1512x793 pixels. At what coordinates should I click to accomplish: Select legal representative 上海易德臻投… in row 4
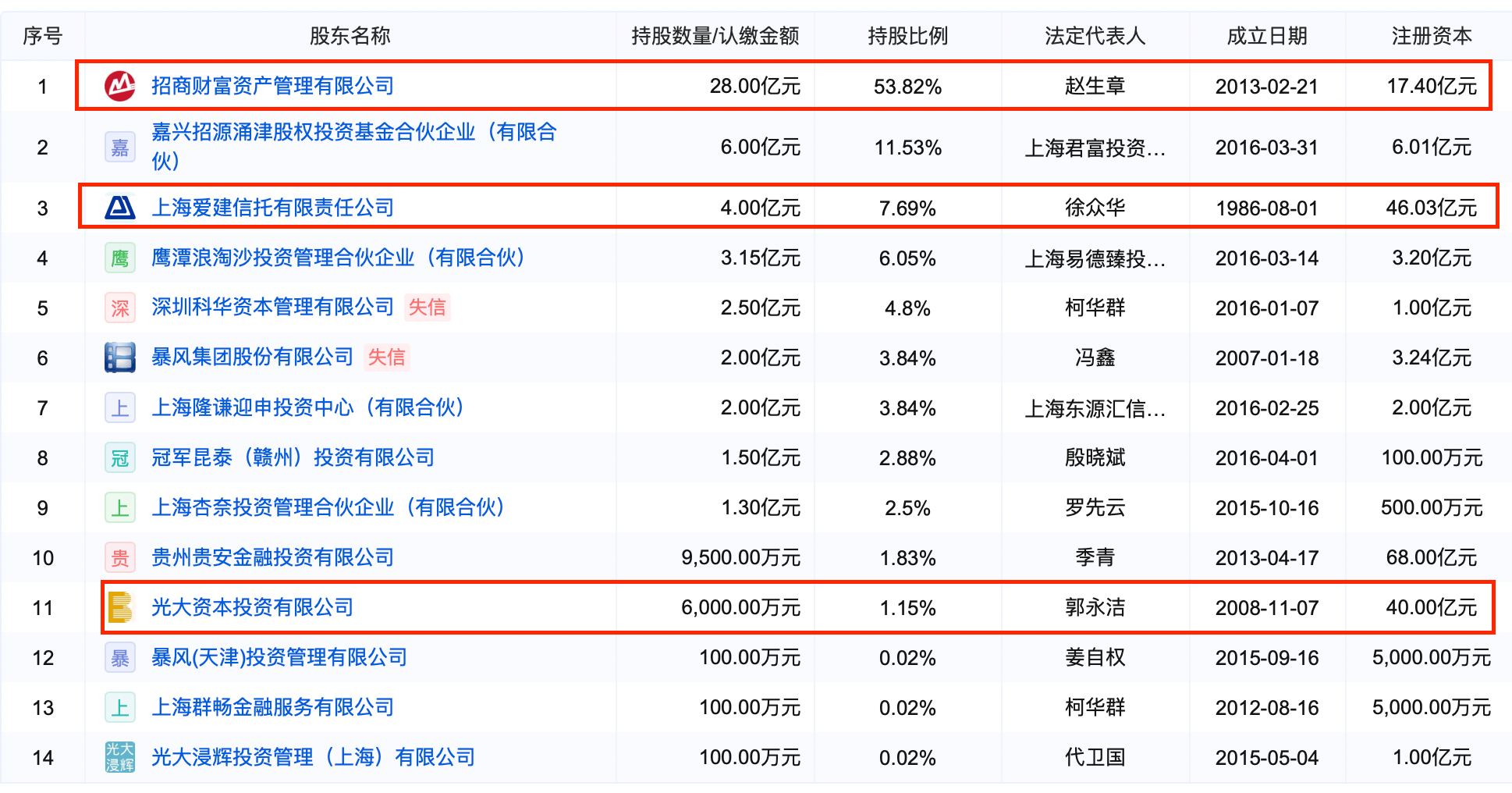tap(1095, 258)
